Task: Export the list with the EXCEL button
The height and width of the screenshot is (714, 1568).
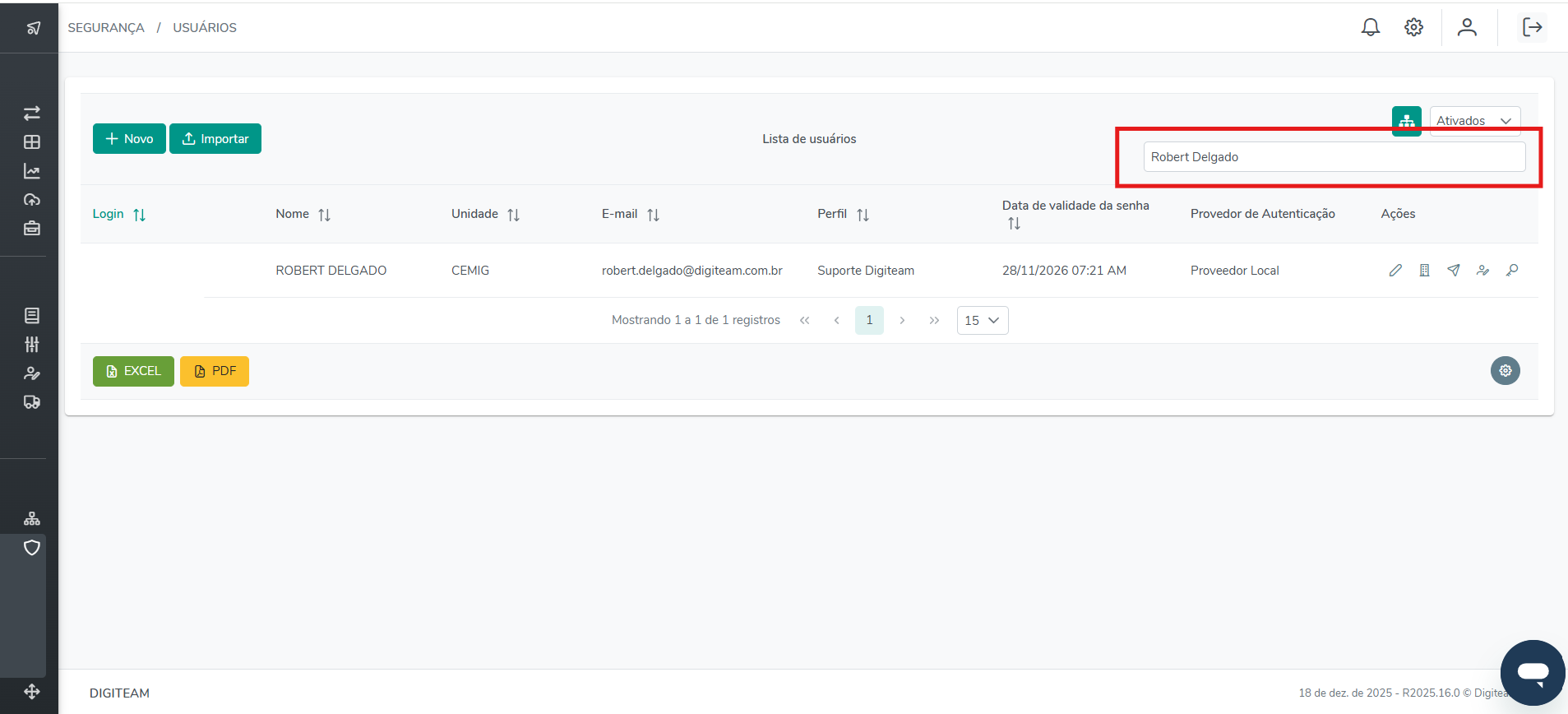Action: 133,371
